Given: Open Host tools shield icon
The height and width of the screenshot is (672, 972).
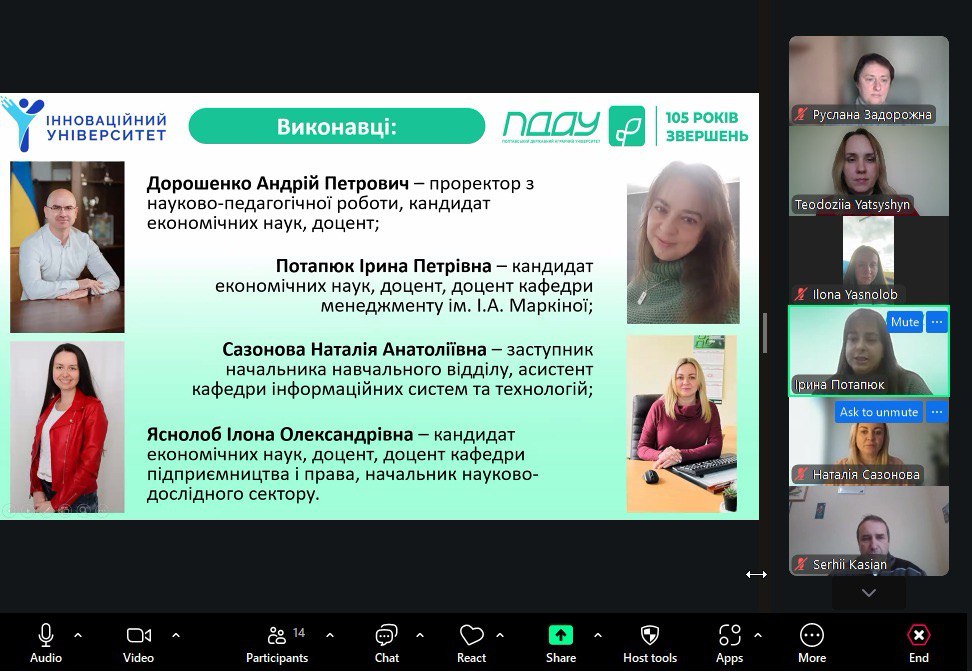Looking at the screenshot, I should (650, 641).
